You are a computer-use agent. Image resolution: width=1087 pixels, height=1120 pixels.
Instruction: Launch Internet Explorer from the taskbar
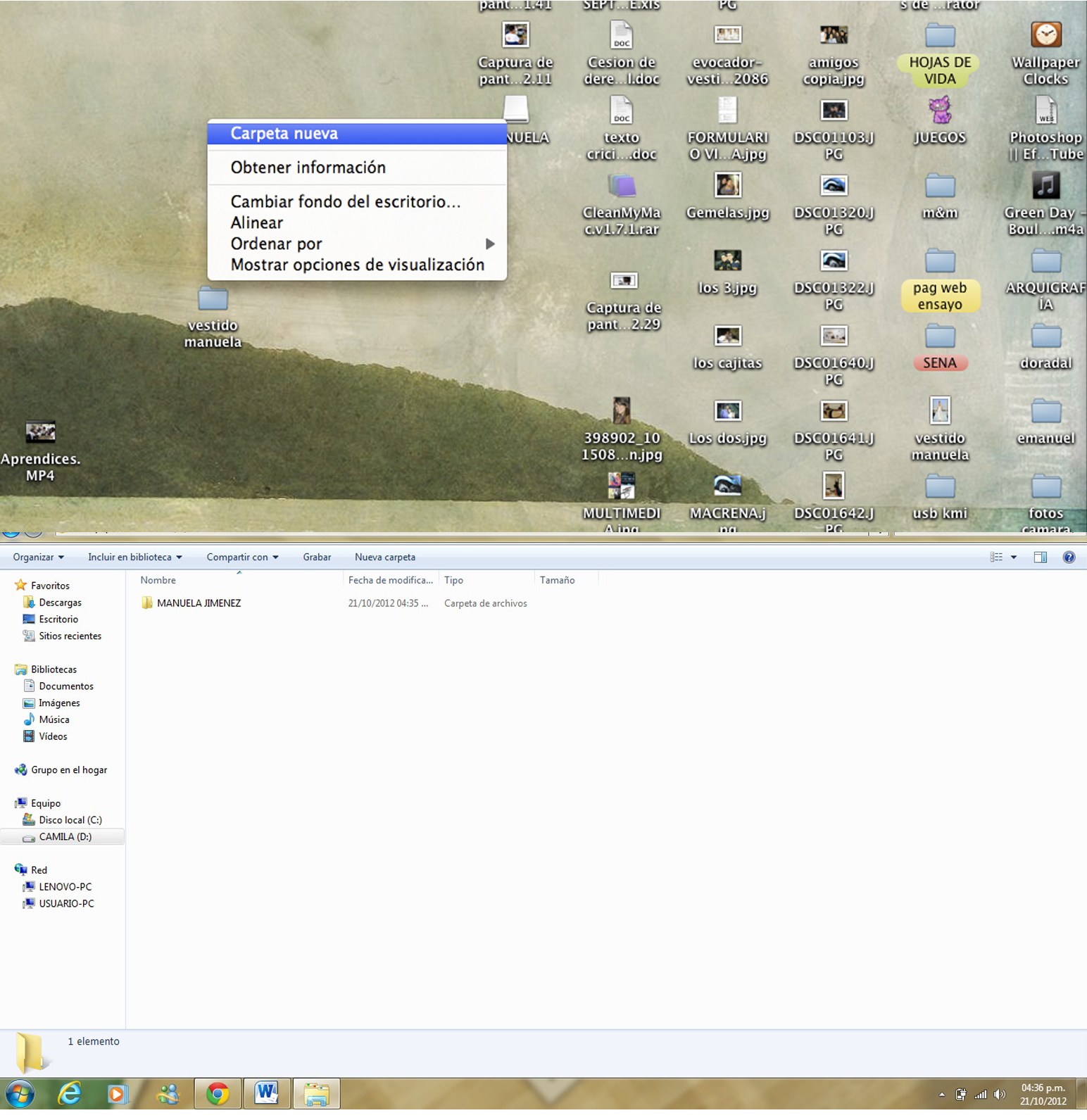69,1093
